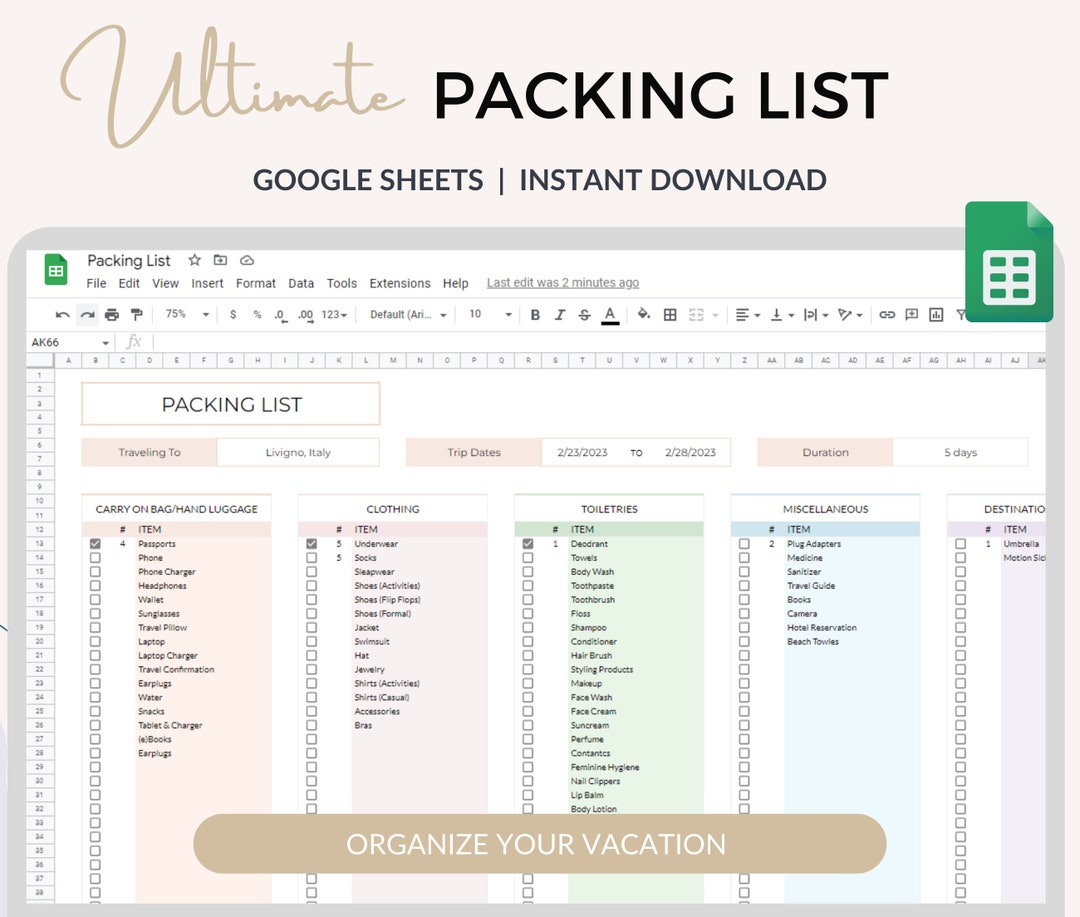The width and height of the screenshot is (1080, 917).
Task: Select the Paint format tool
Action: [x=137, y=315]
